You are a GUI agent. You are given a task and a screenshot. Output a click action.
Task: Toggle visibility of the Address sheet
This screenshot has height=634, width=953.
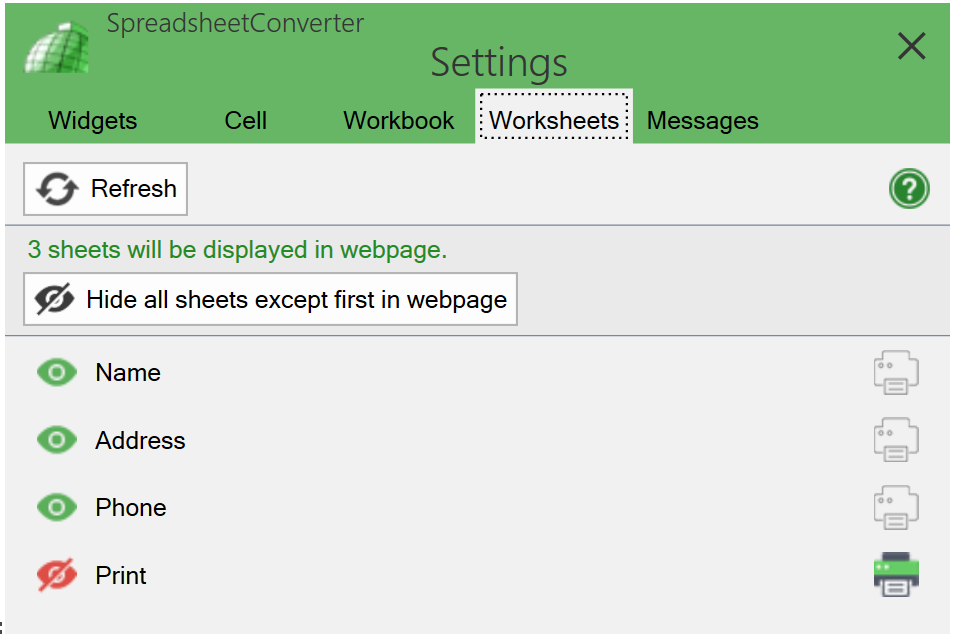pyautogui.click(x=57, y=440)
